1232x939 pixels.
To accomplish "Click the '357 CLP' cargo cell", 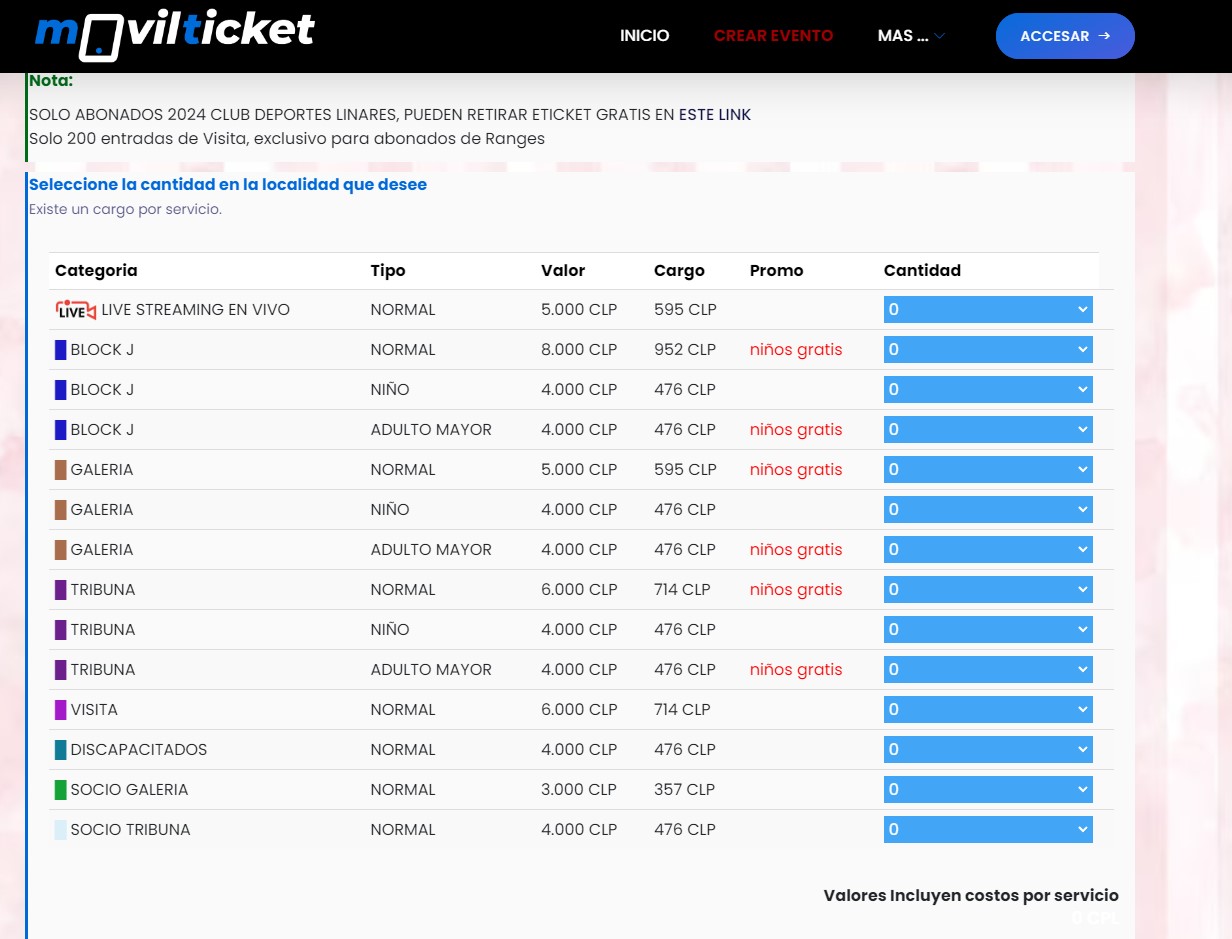I will (685, 790).
